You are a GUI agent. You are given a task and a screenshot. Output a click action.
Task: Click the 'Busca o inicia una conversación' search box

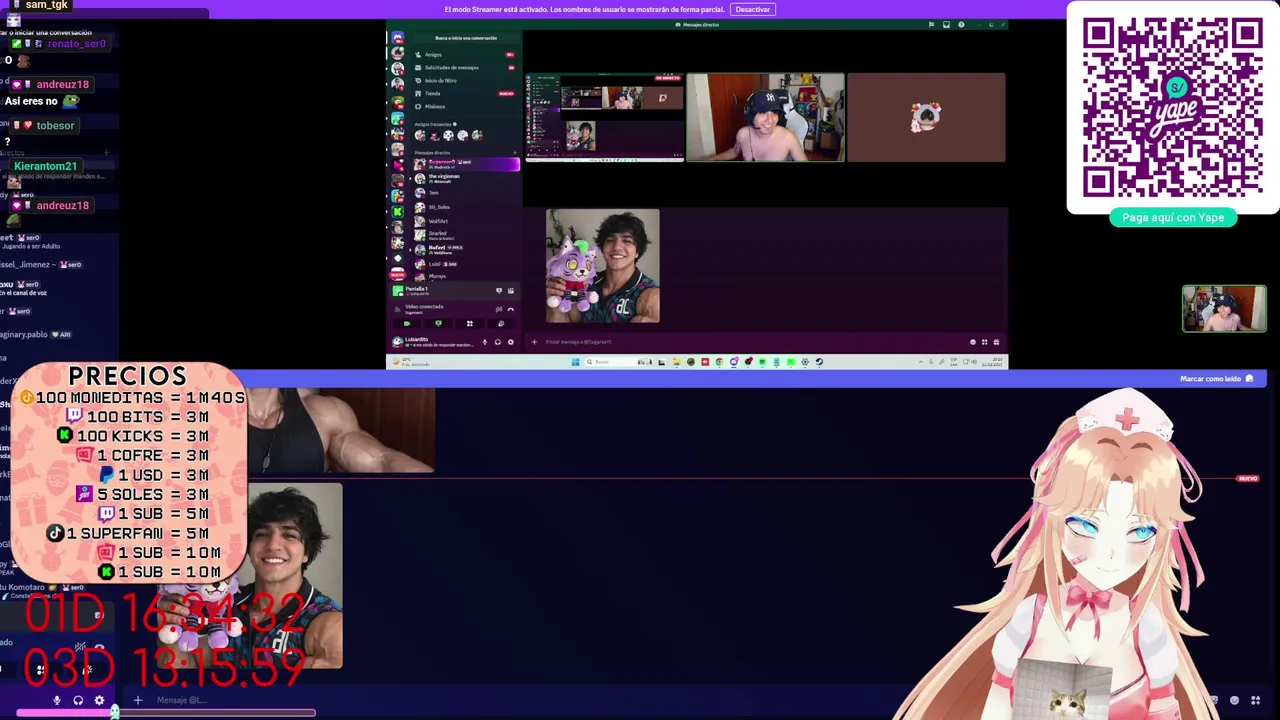(x=465, y=38)
